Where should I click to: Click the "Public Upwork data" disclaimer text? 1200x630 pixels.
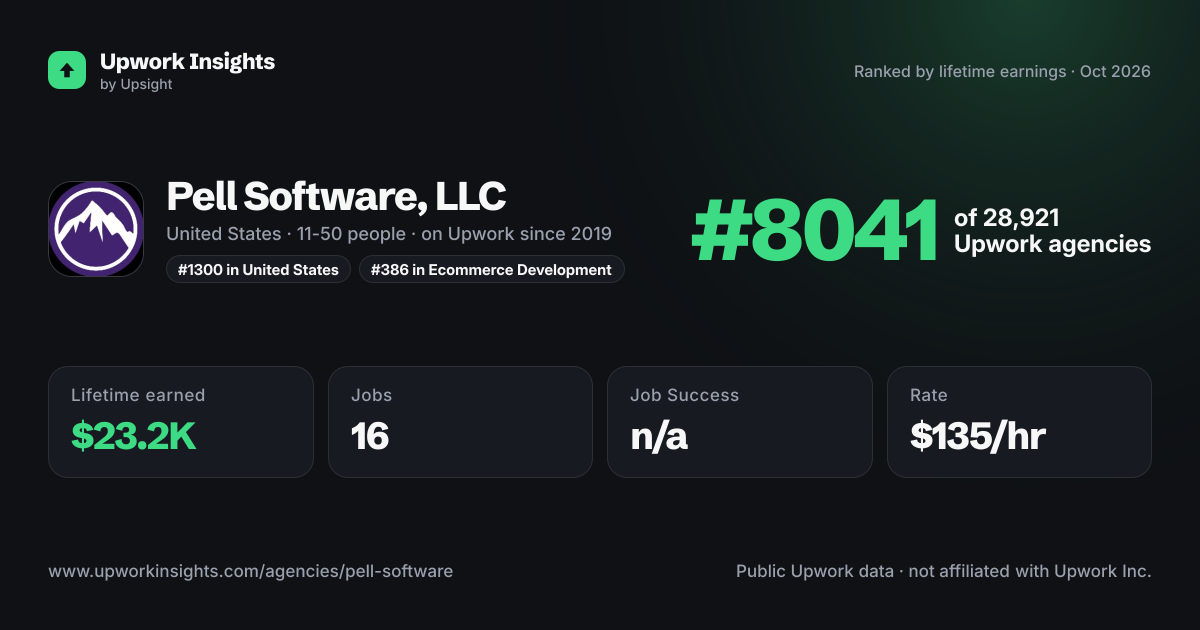point(944,571)
